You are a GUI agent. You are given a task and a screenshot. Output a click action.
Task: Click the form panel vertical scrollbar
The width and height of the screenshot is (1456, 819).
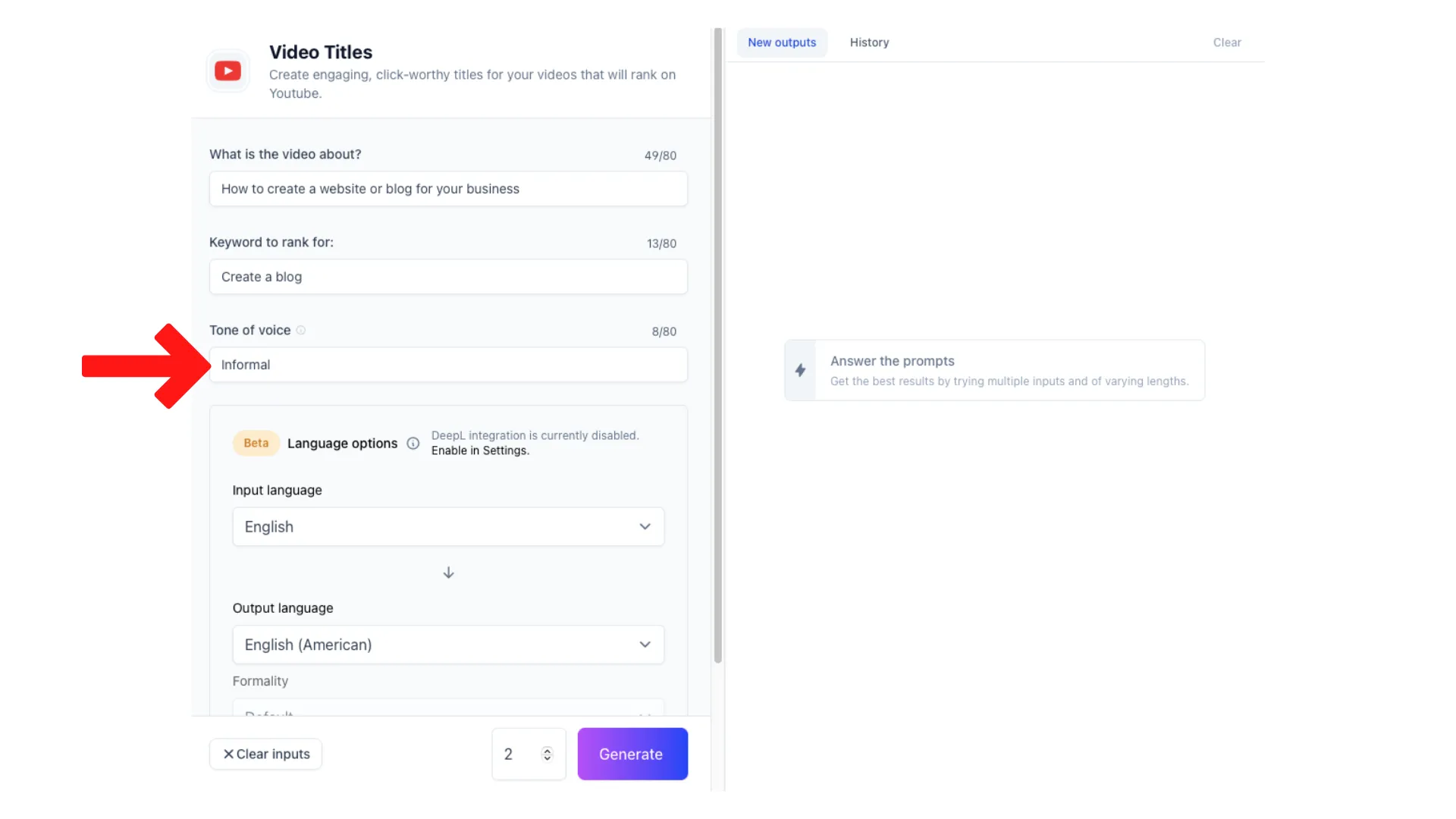[x=717, y=346]
